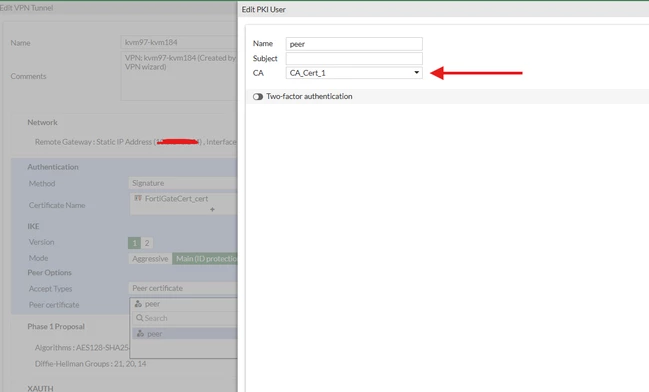Select IKE version 1 button
The image size is (649, 392).
click(135, 243)
